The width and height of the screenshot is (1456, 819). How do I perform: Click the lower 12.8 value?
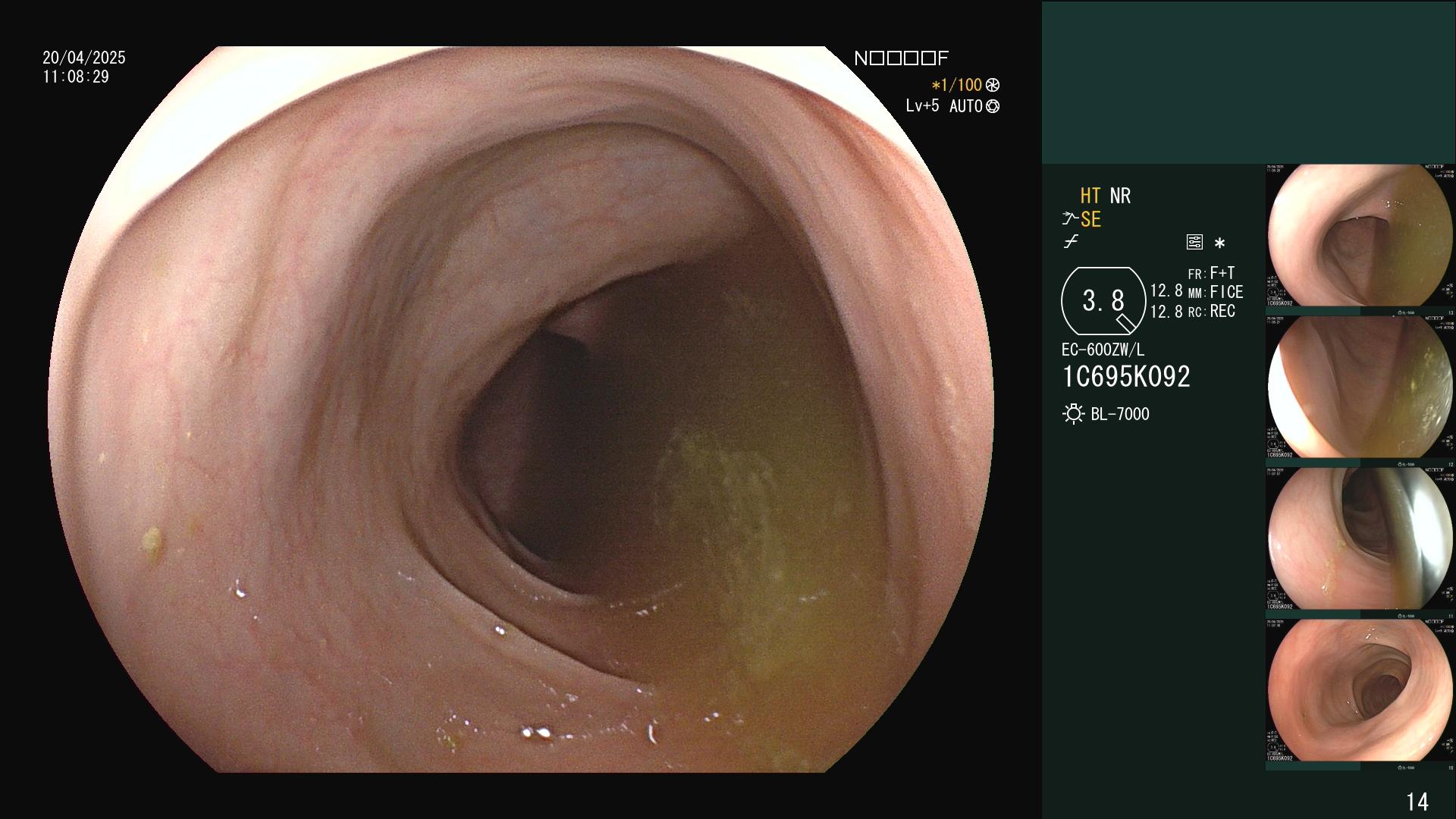click(1166, 312)
